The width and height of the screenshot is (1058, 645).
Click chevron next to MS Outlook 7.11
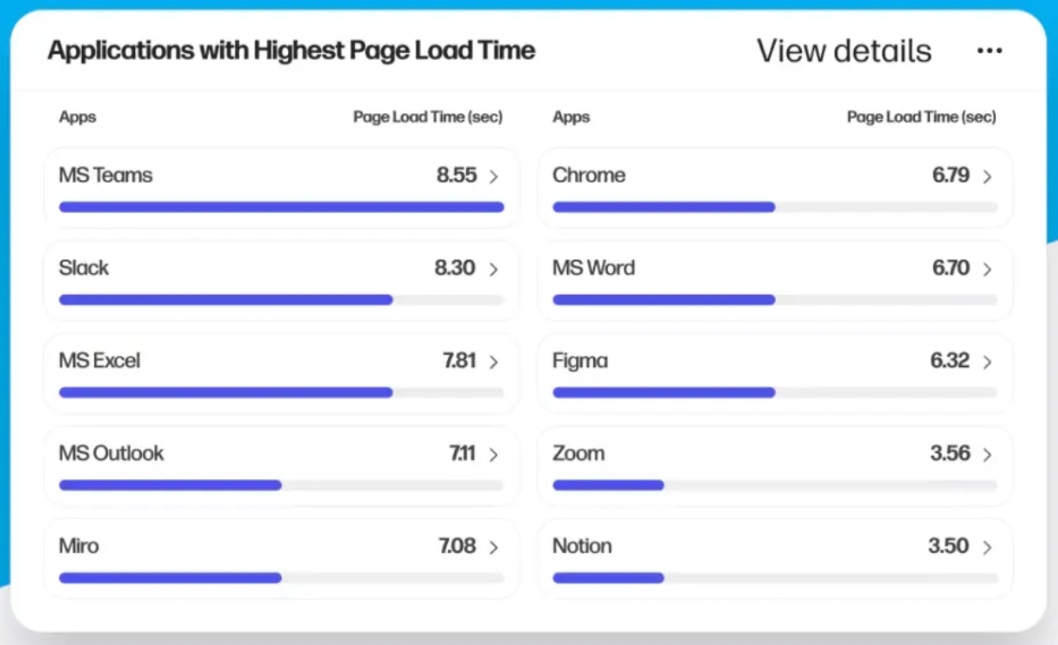493,455
